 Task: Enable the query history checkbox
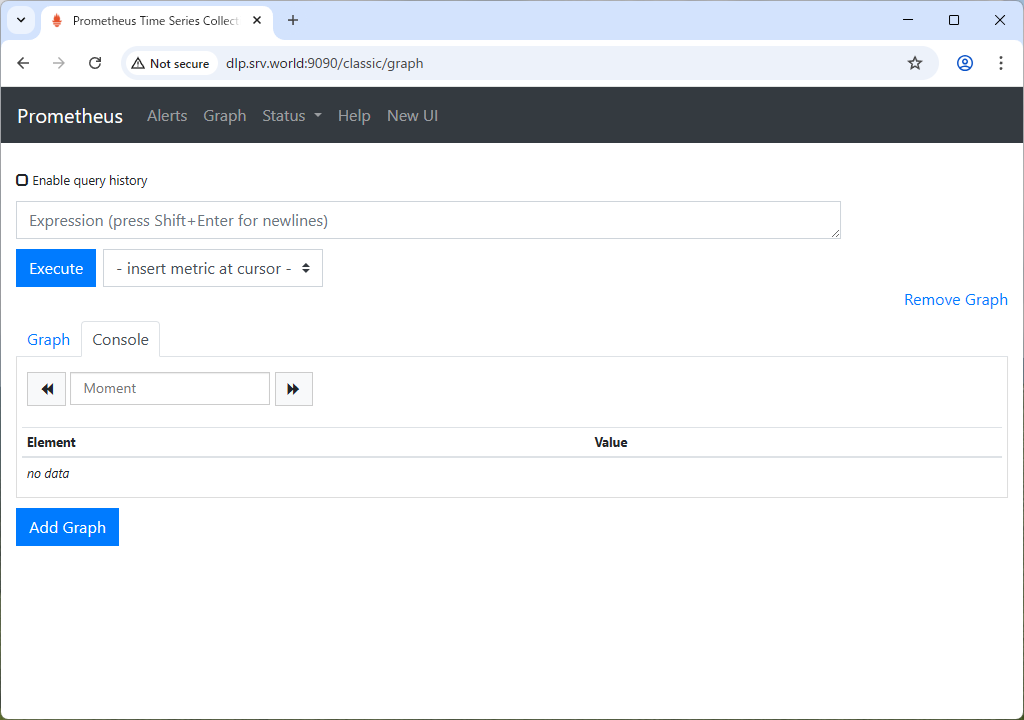click(x=22, y=181)
